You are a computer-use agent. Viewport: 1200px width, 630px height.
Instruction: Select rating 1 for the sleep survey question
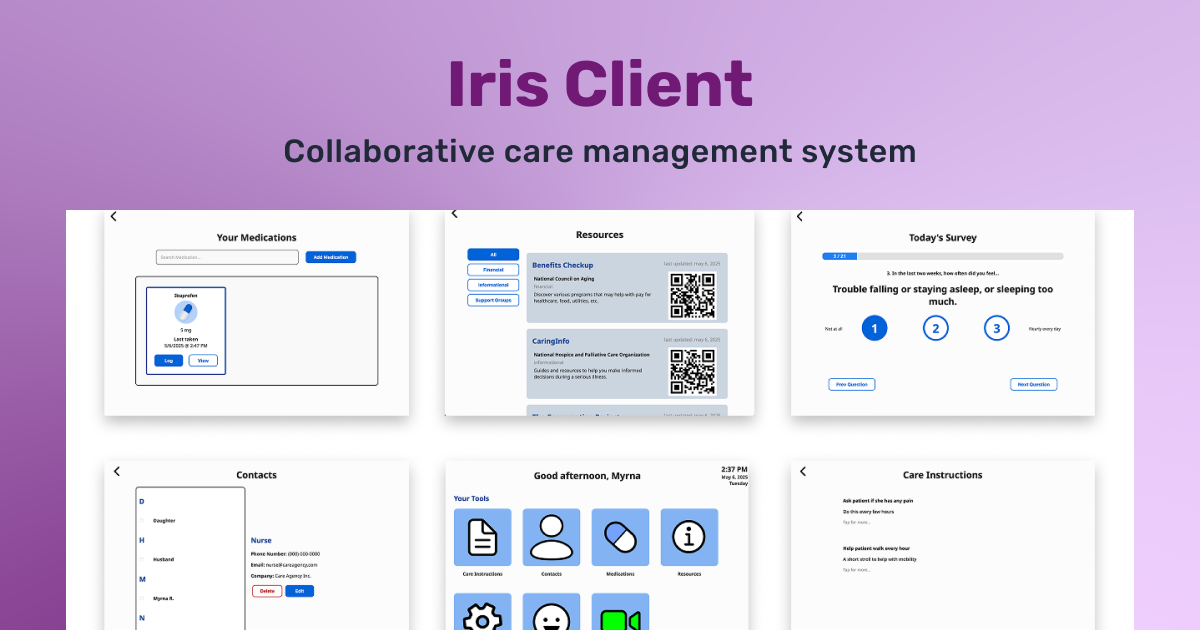(x=874, y=328)
